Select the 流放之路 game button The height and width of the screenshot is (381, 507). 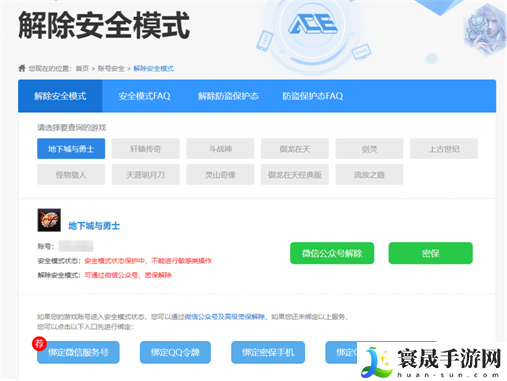pos(369,174)
